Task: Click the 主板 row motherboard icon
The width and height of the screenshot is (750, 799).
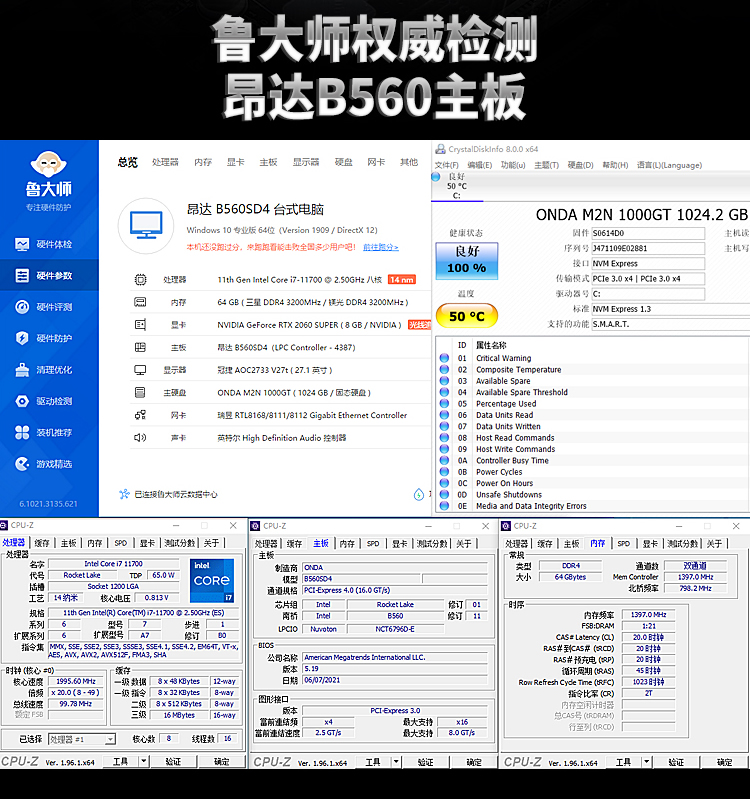Action: (x=140, y=348)
